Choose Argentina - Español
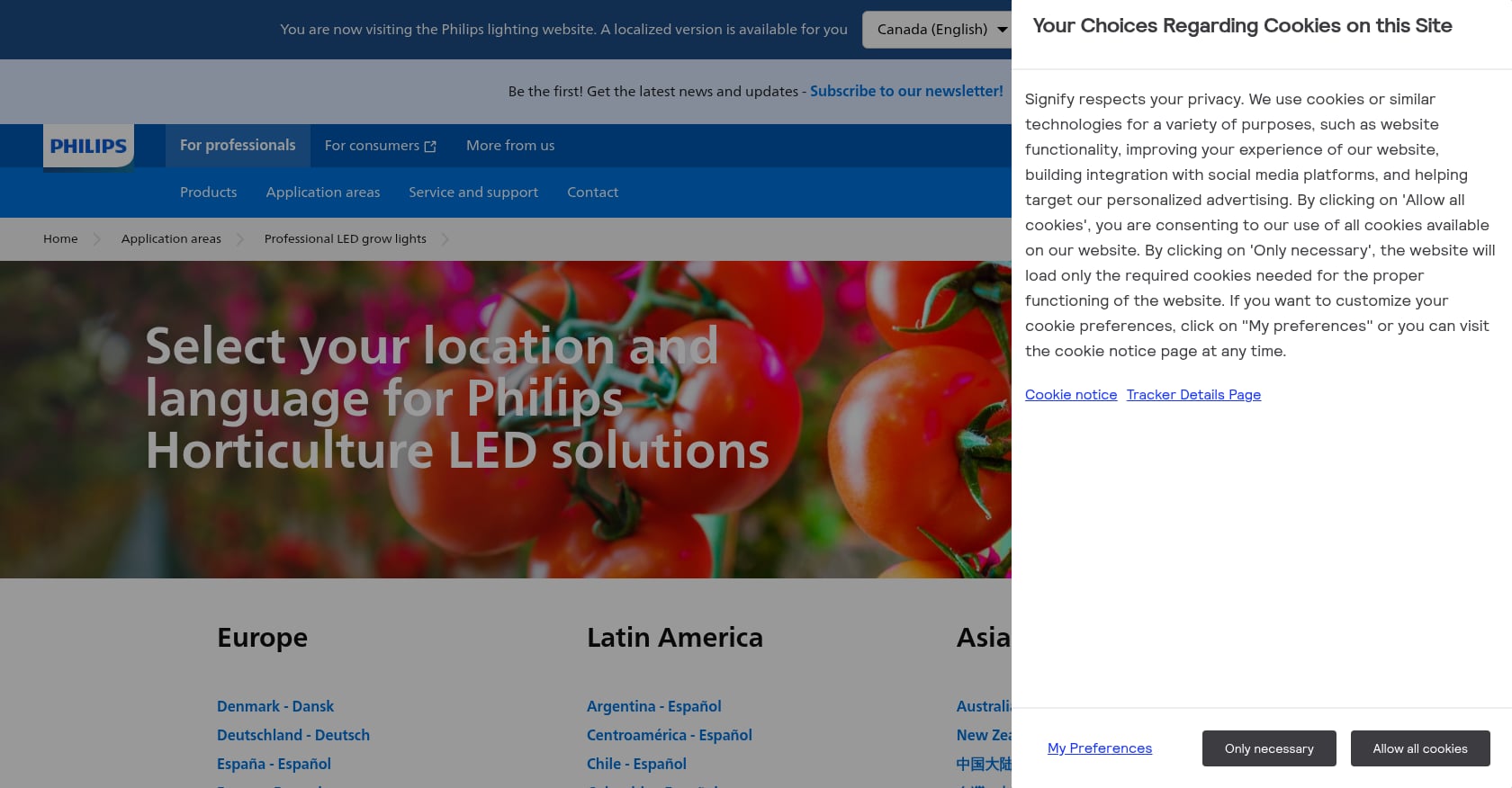 tap(654, 707)
